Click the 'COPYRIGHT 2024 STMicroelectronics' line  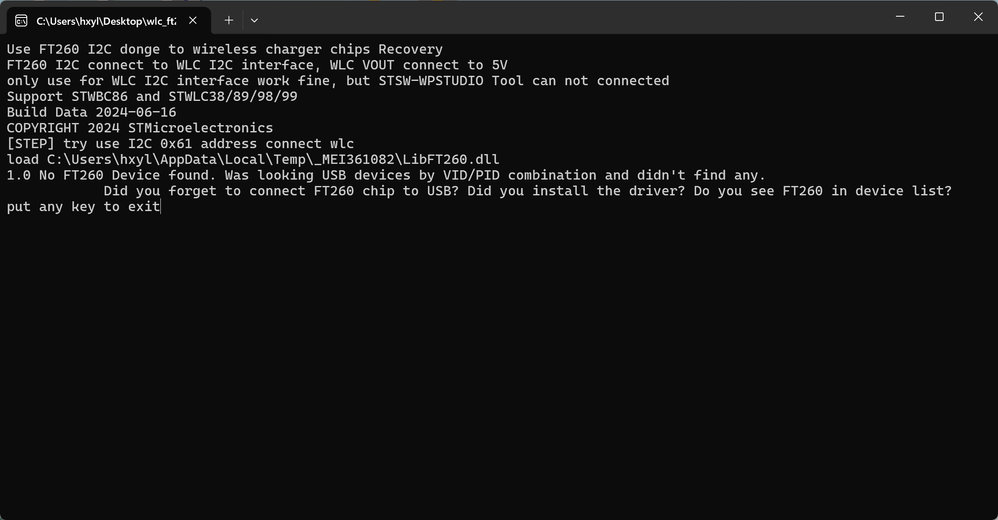click(140, 128)
